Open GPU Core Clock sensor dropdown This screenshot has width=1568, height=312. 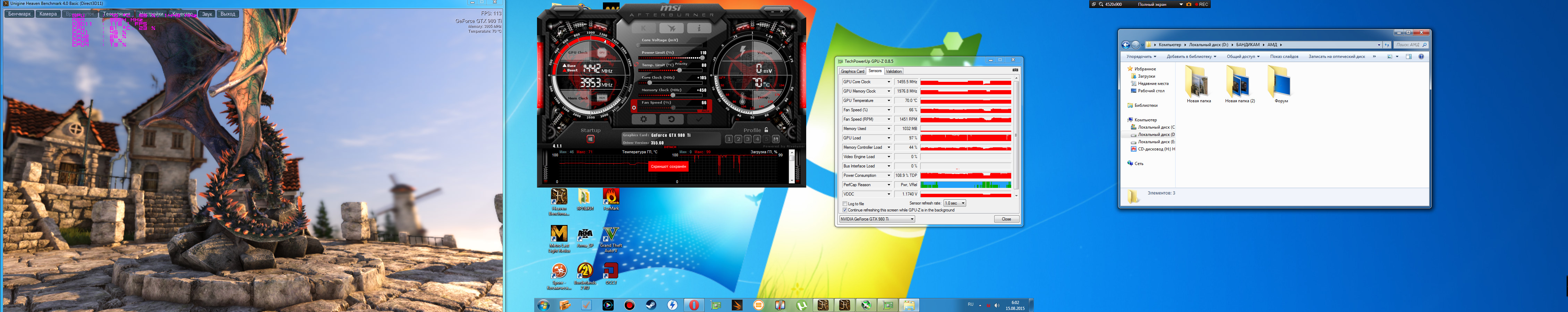click(x=889, y=81)
